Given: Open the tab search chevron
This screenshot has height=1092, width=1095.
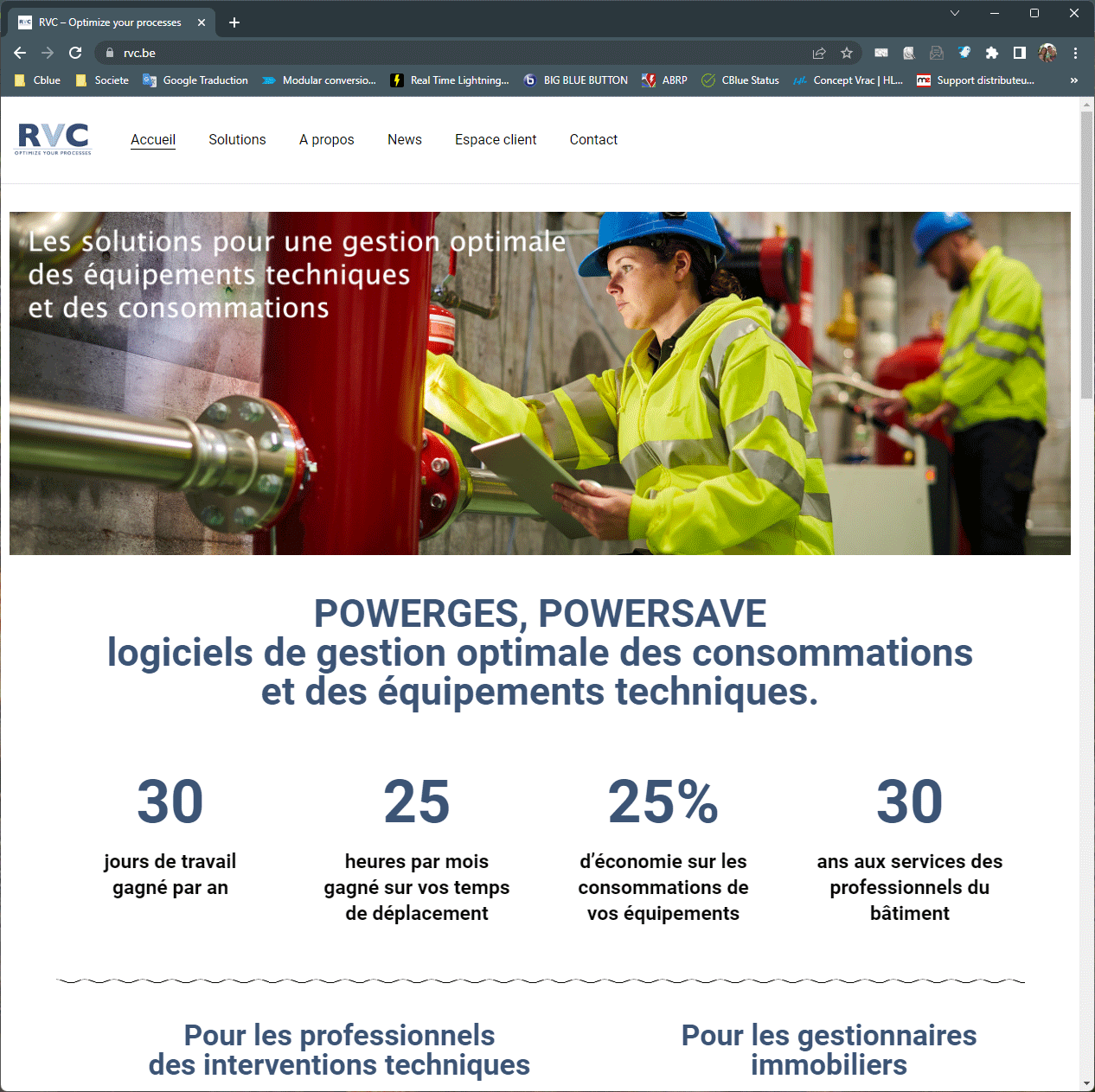Looking at the screenshot, I should tap(955, 13).
